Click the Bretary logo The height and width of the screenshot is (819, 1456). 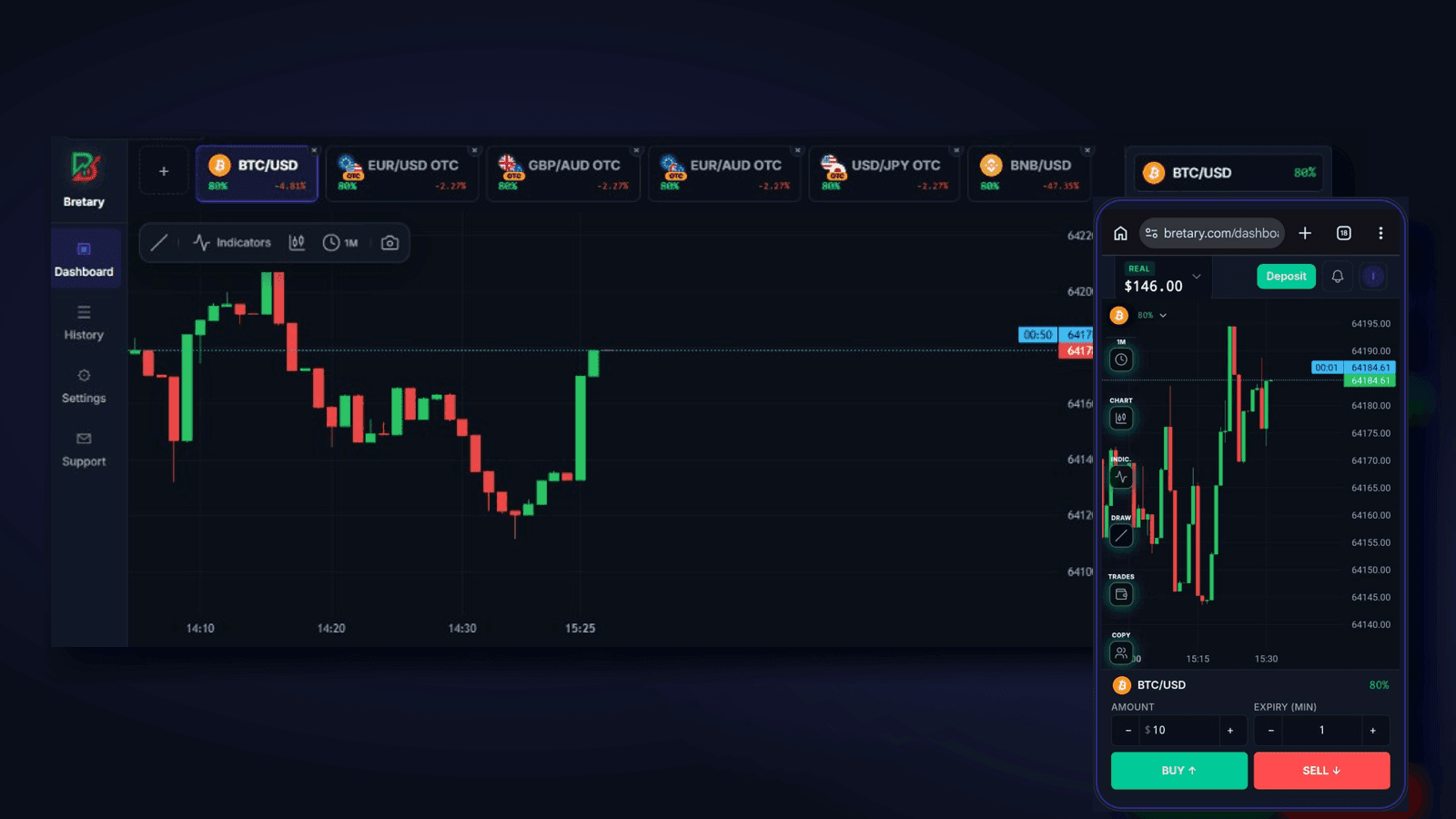[x=84, y=179]
